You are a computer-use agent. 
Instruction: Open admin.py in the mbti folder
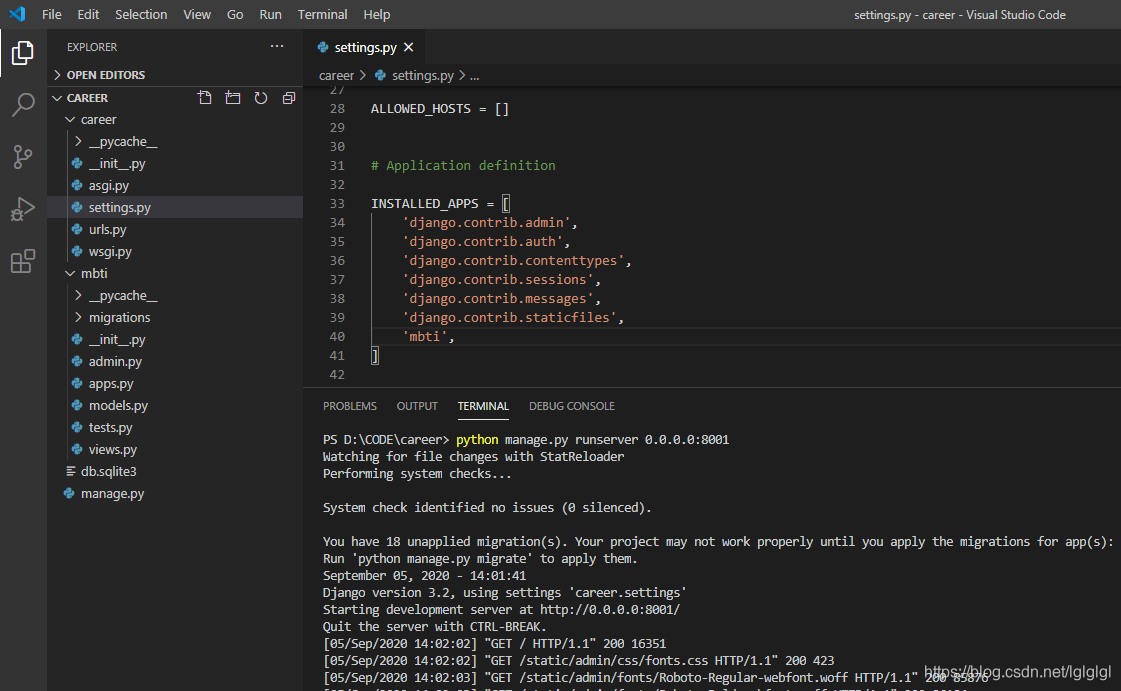click(115, 362)
